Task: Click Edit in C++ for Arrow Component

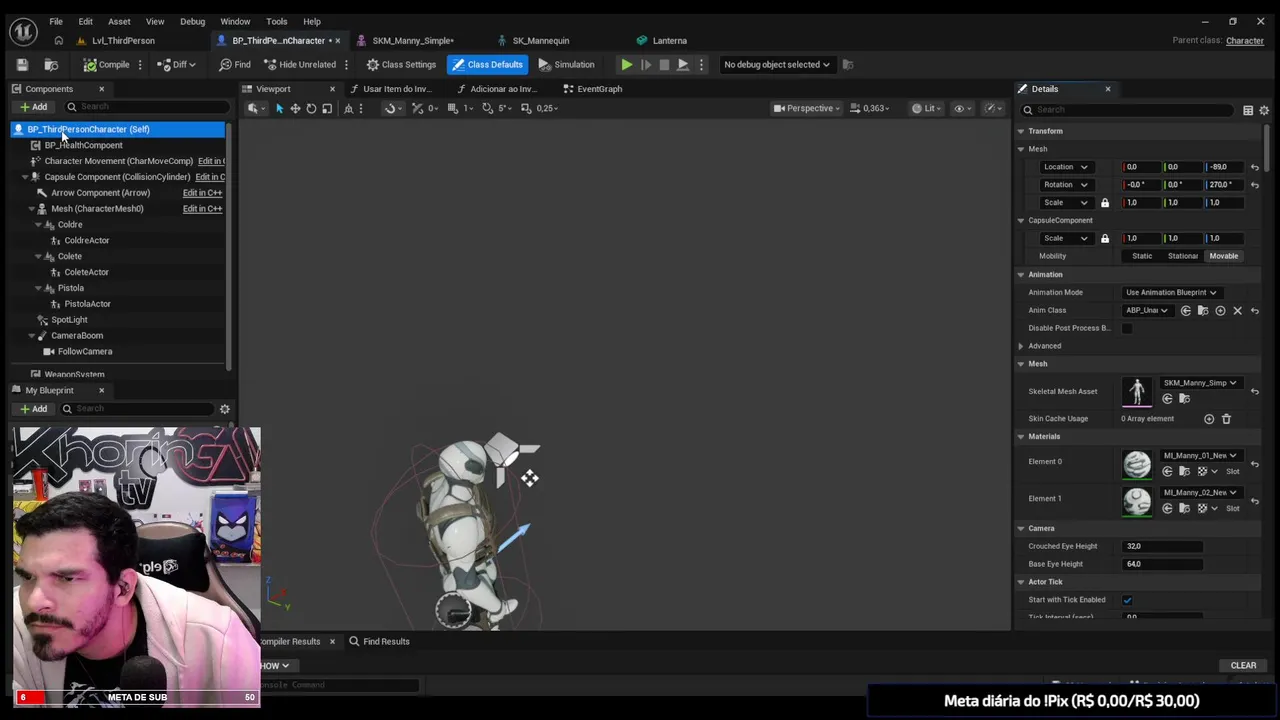Action: point(202,193)
